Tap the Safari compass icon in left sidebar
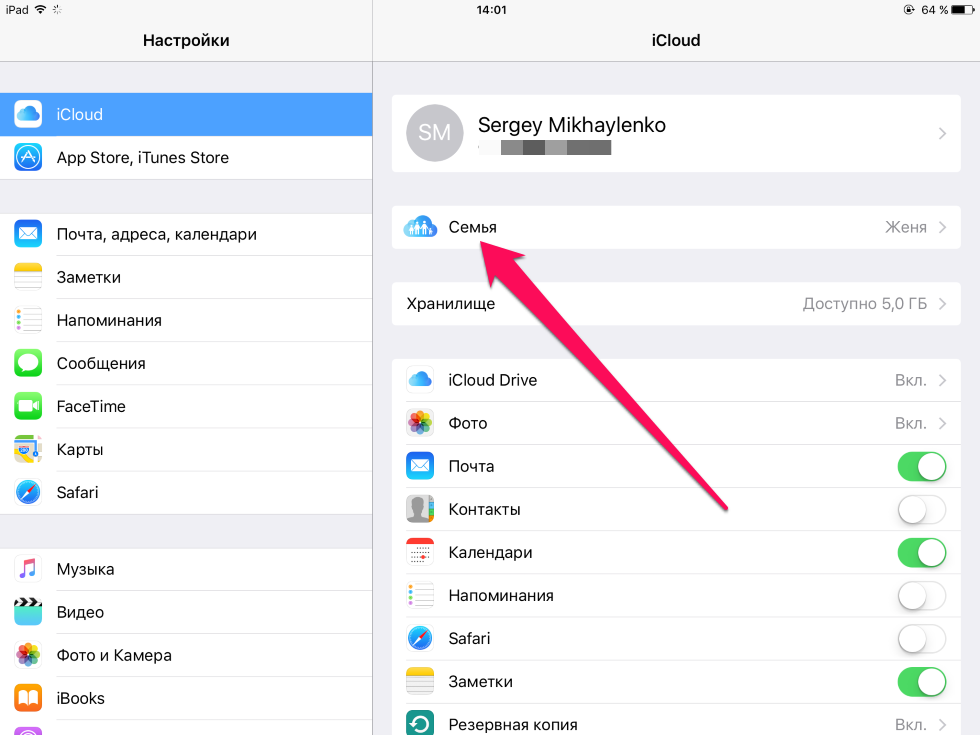 [x=28, y=492]
